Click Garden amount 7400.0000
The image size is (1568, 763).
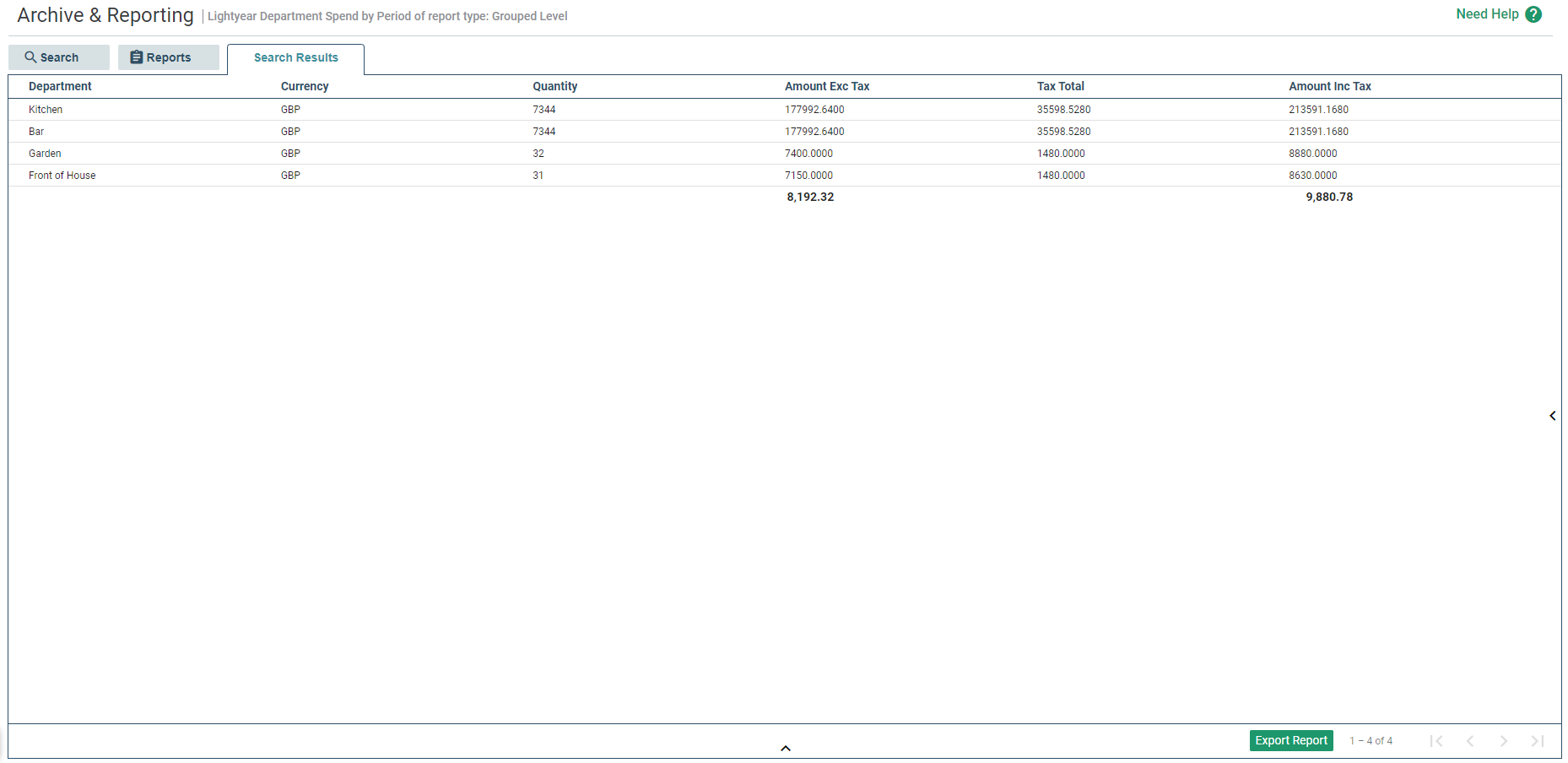coord(808,154)
